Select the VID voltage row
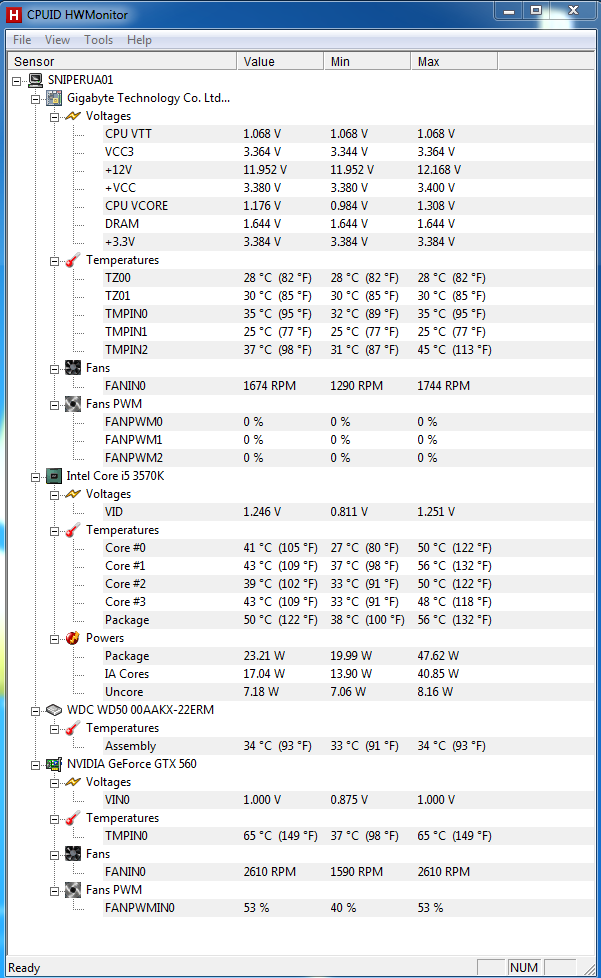601x978 pixels. pyautogui.click(x=348, y=512)
